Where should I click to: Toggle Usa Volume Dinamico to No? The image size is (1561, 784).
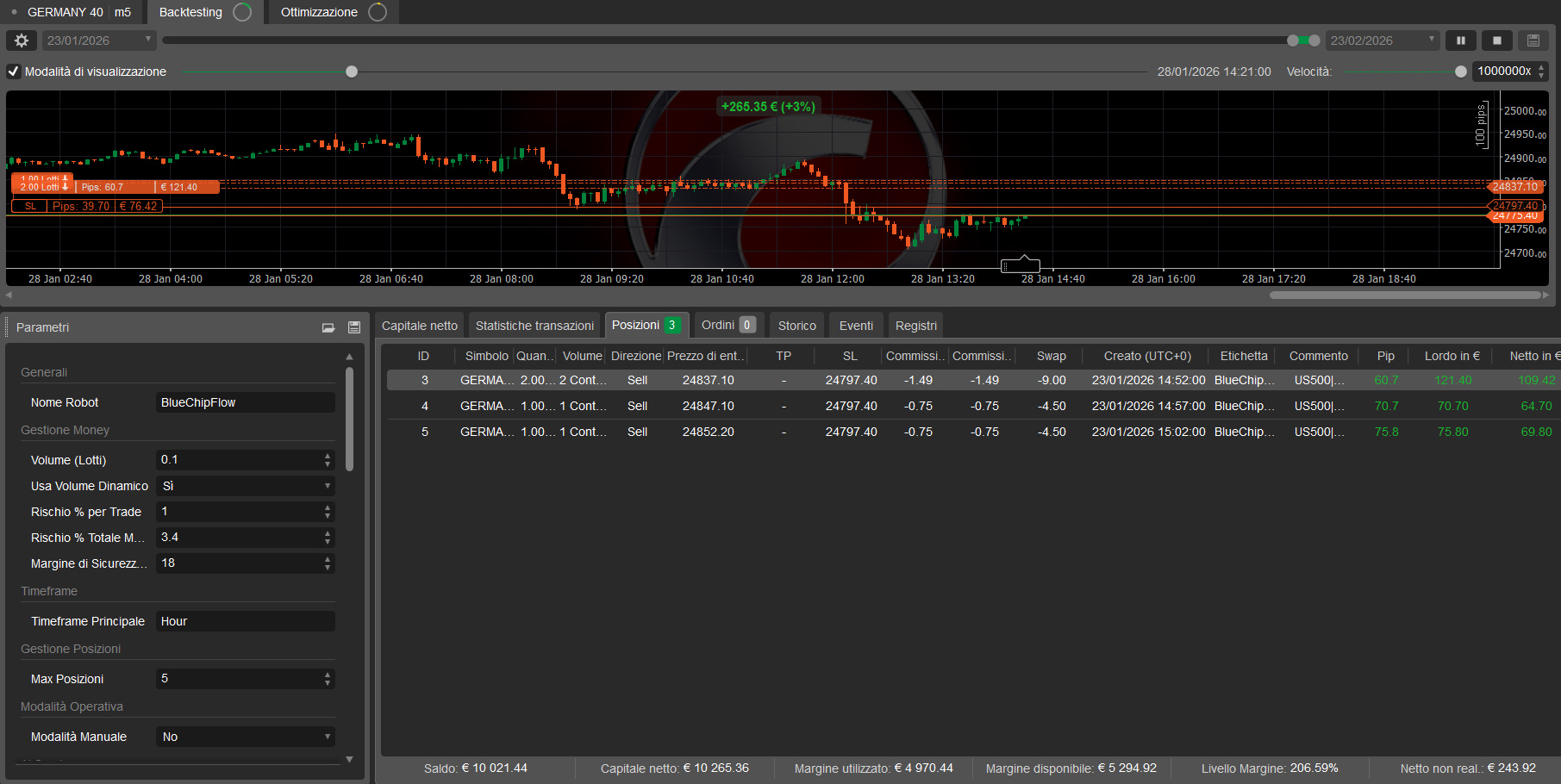327,486
